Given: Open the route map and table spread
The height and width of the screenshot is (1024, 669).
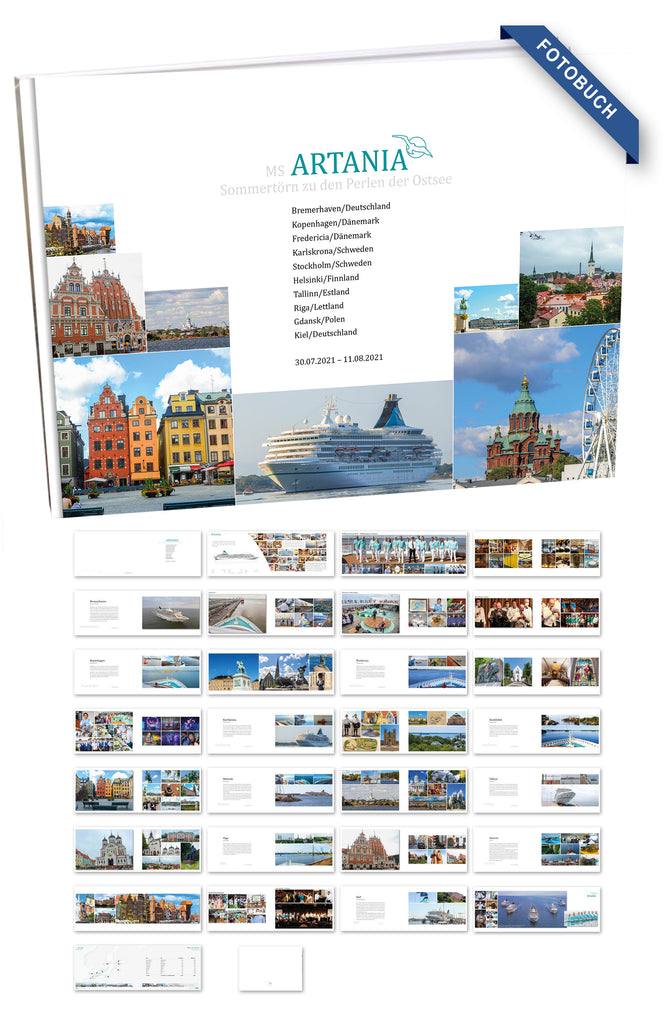Looking at the screenshot, I should [x=137, y=968].
